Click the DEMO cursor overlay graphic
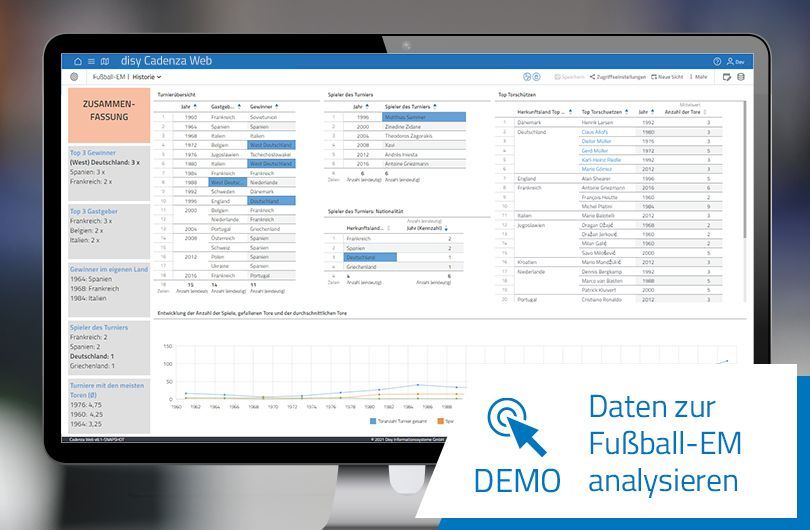 pyautogui.click(x=516, y=429)
